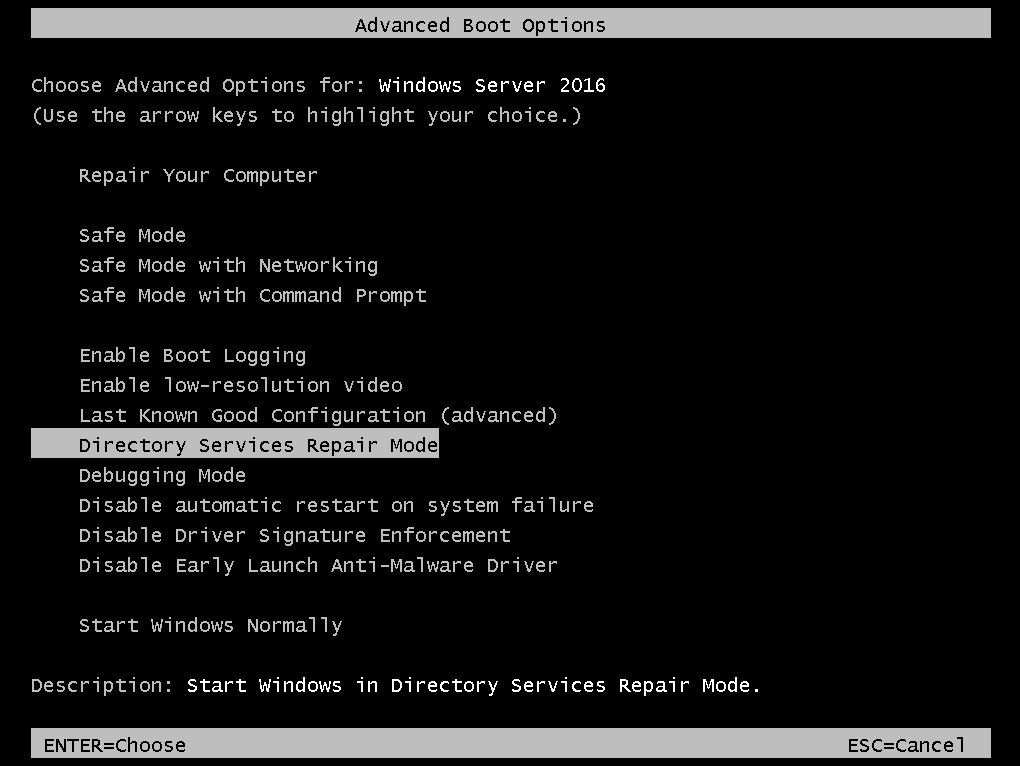Choose Enable low-resolution video
This screenshot has height=766, width=1020.
click(240, 386)
